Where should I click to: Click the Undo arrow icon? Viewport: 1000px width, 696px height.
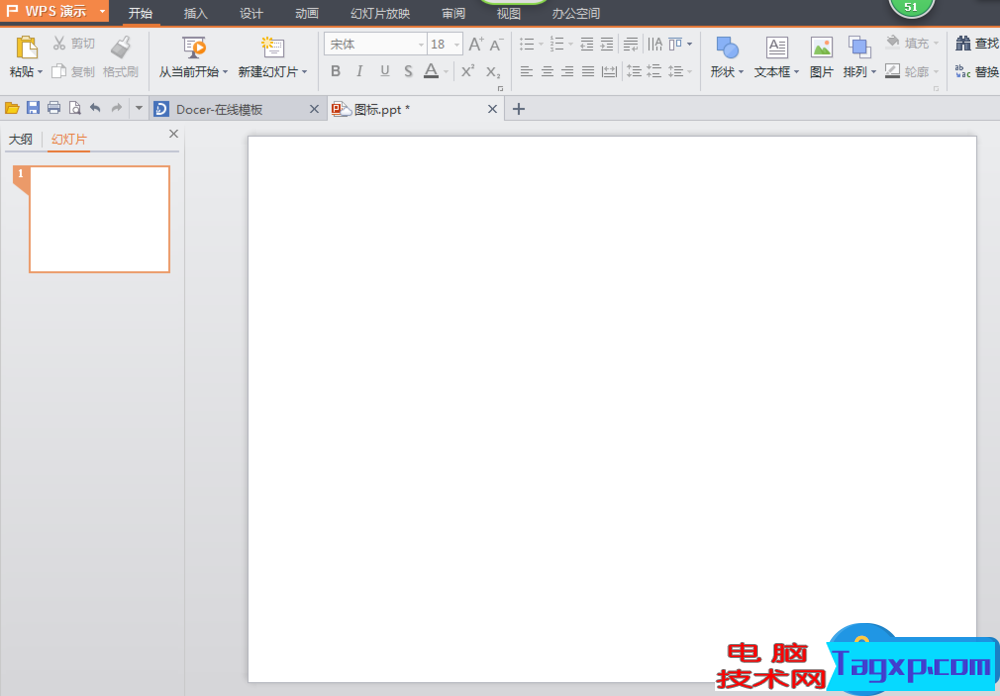tap(95, 108)
